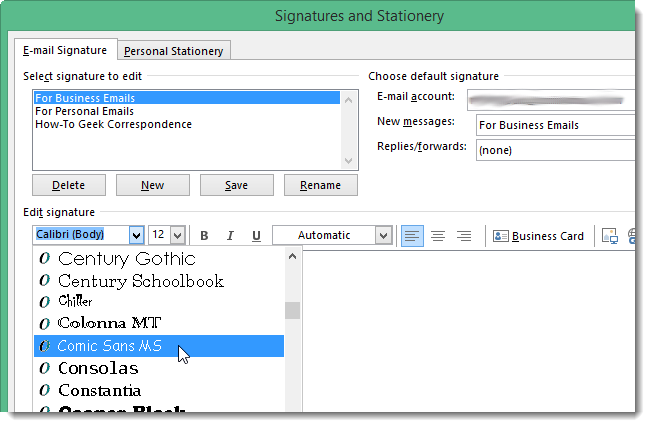Toggle Italic formatting button
Screen dimensions: 650x427
[x=230, y=236]
